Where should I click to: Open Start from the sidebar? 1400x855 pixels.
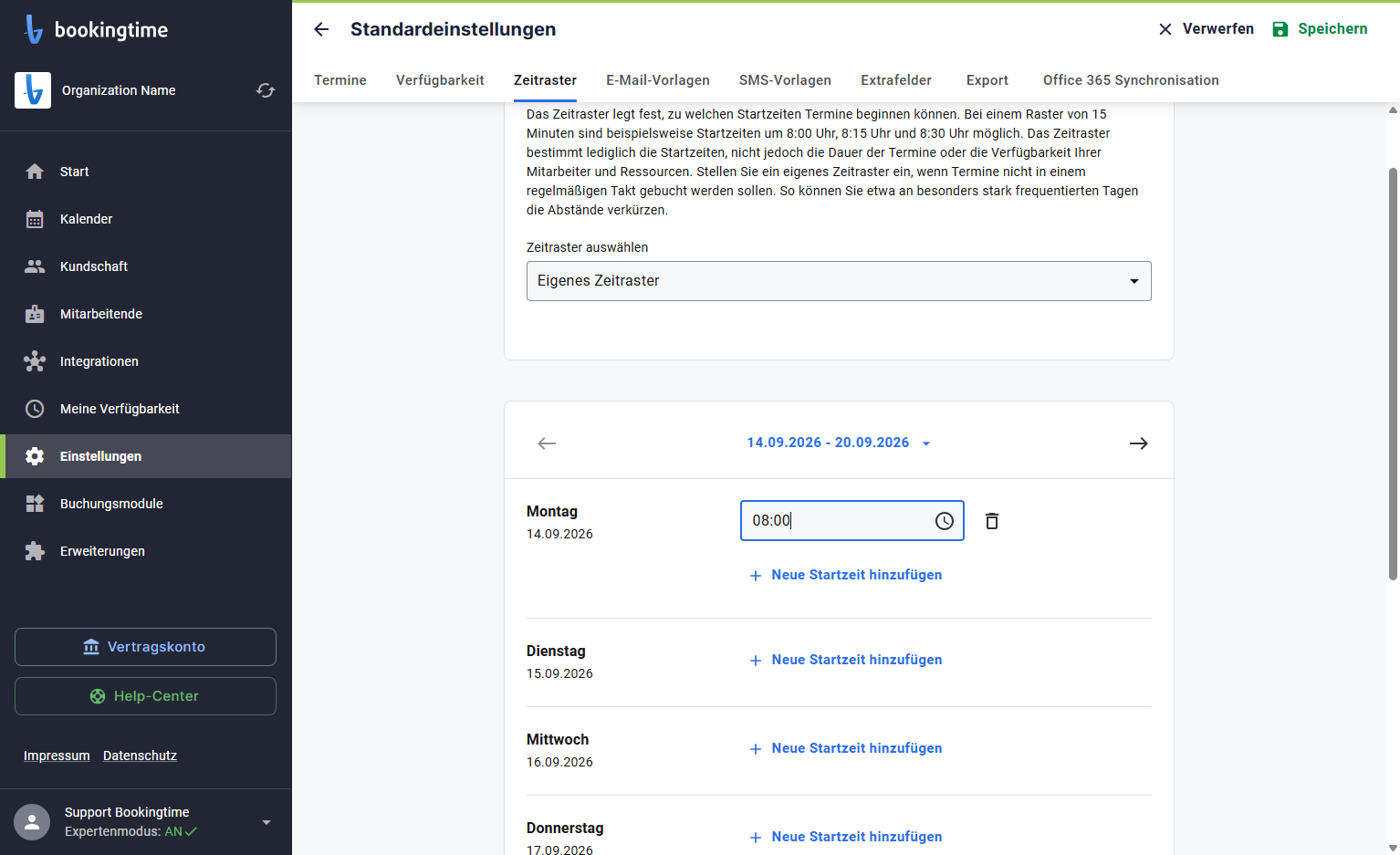point(146,172)
